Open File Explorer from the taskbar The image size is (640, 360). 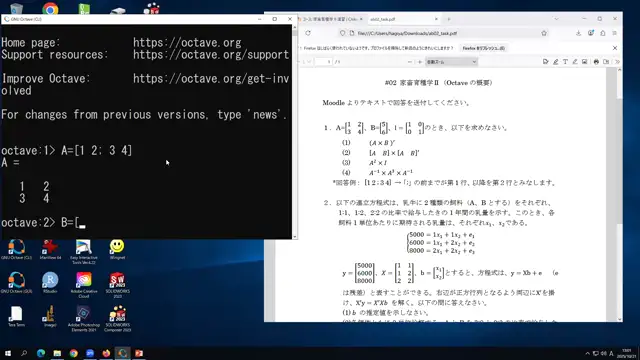57,353
